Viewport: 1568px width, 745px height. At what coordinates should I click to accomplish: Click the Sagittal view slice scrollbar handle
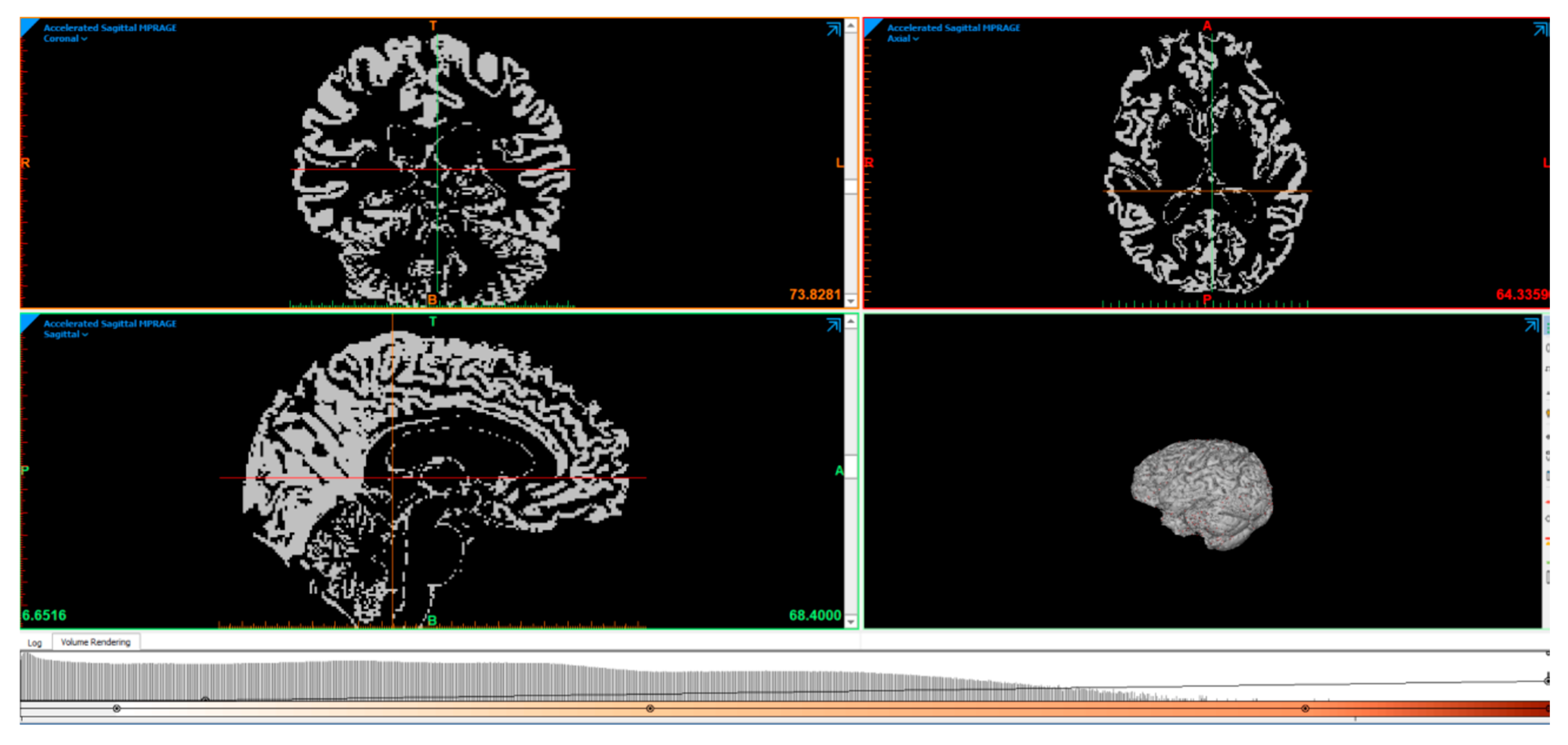click(851, 467)
